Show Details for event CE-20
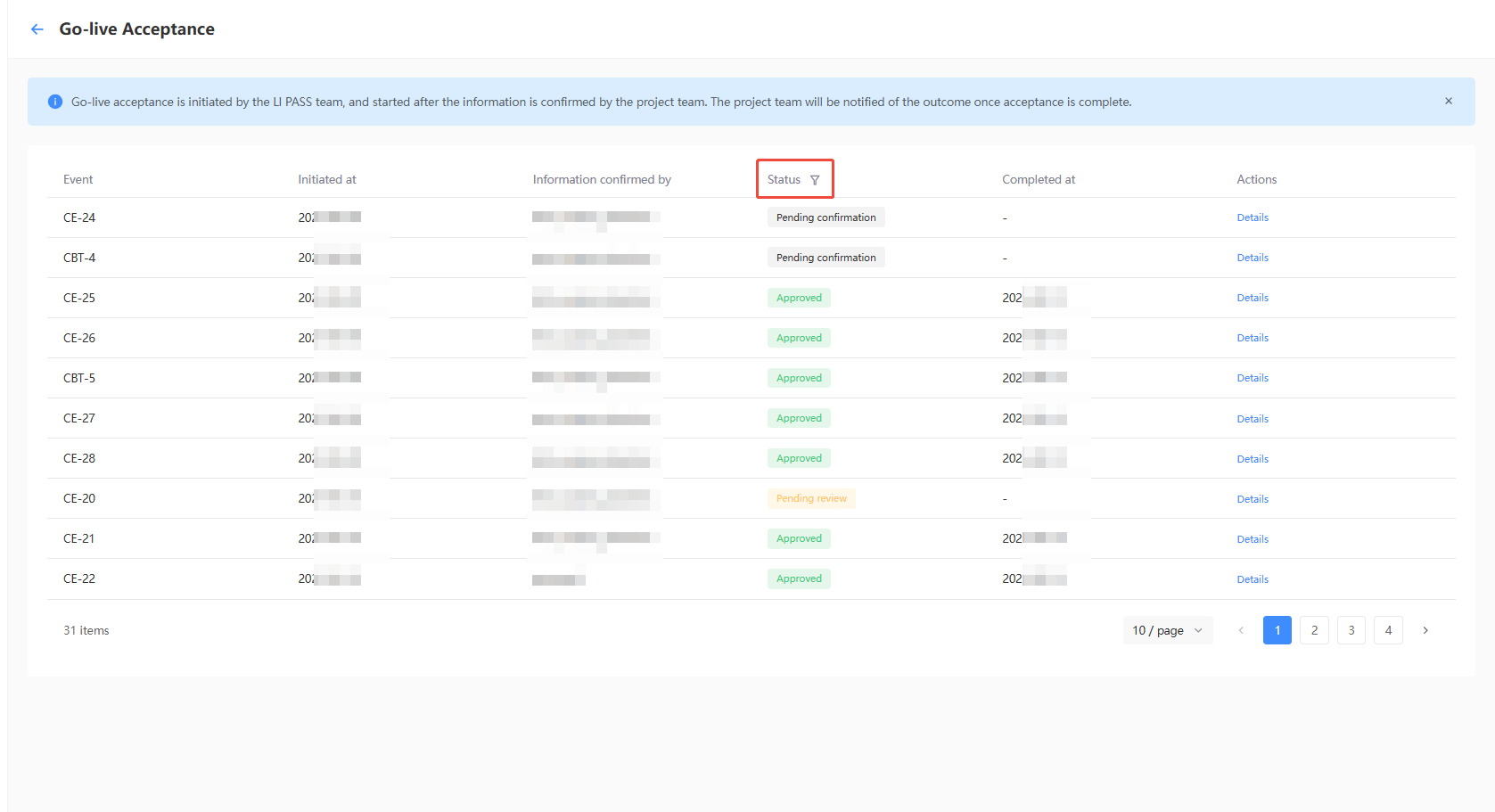Screen dimensions: 1495x812 (x=1252, y=499)
